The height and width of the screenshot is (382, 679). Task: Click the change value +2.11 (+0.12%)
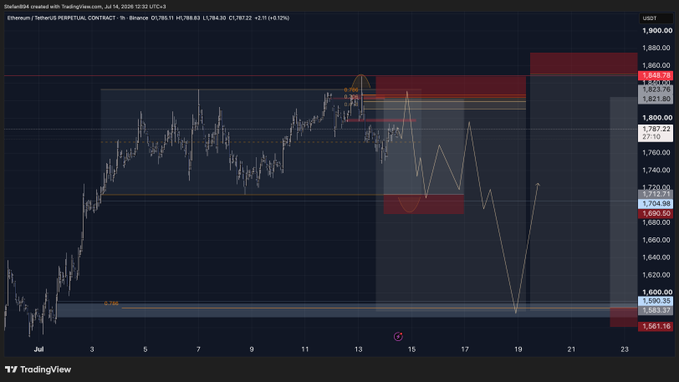click(272, 18)
